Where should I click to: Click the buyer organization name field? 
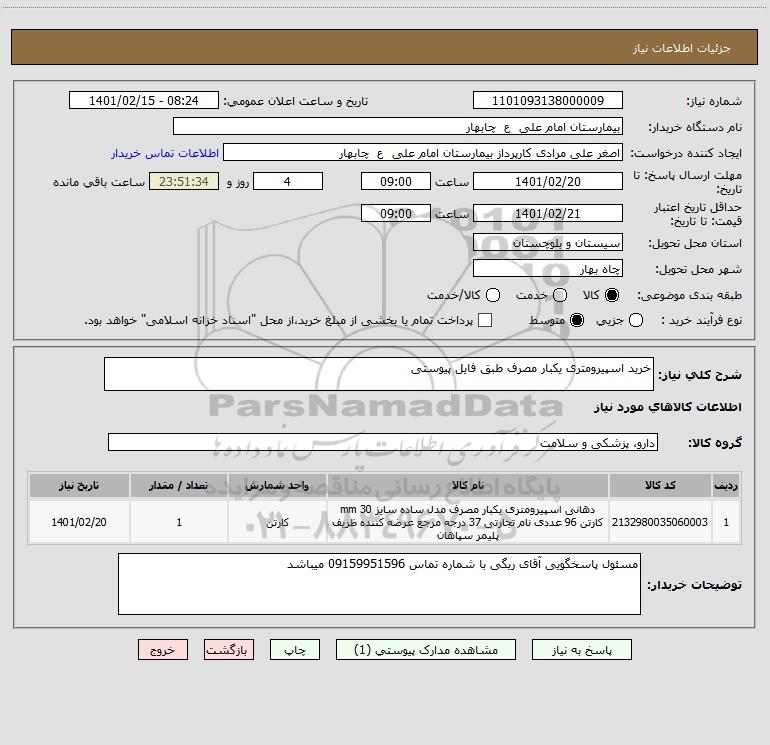(398, 126)
